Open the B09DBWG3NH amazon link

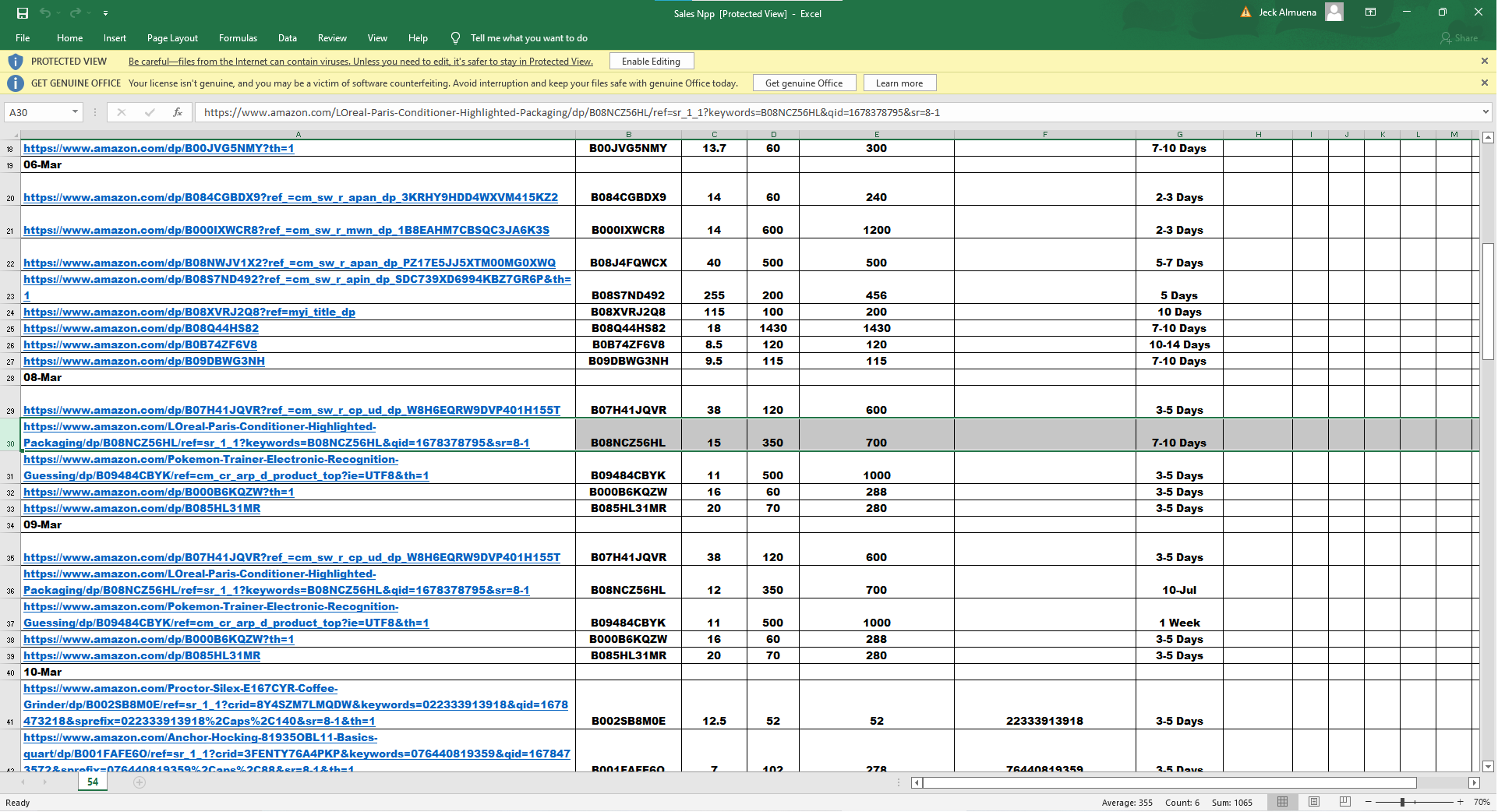[144, 361]
